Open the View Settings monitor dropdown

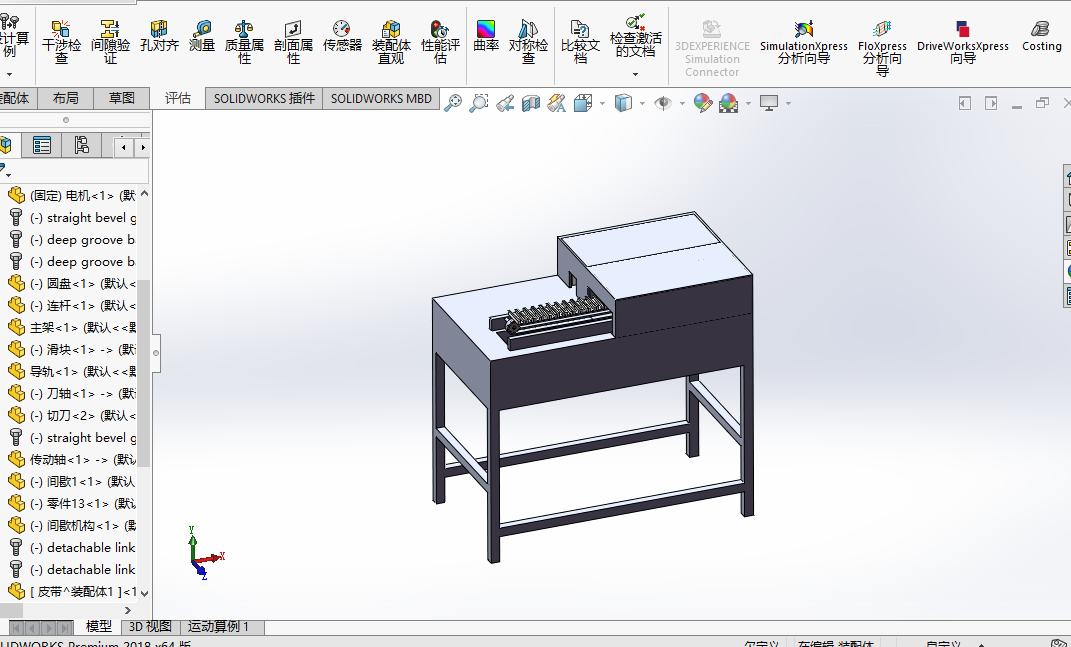(788, 103)
